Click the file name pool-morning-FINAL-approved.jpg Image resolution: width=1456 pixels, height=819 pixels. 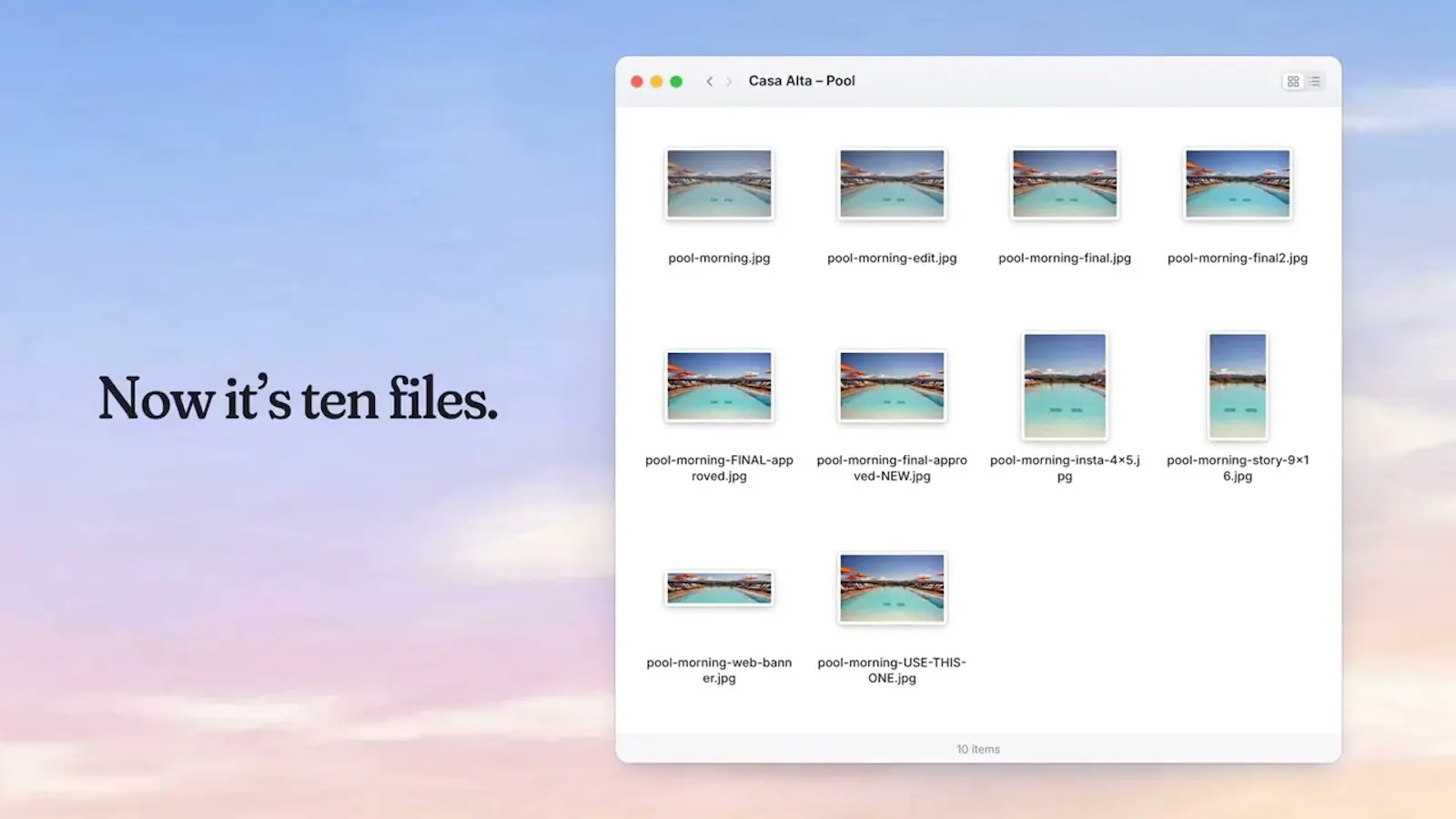719,468
